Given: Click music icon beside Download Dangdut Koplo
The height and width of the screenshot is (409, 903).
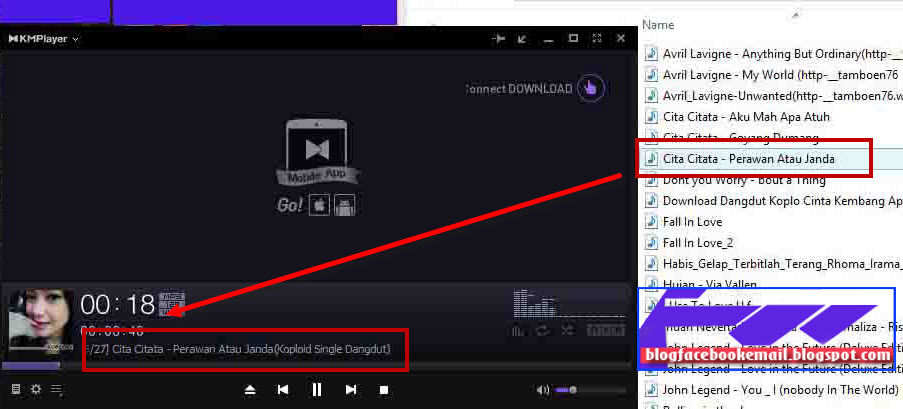Looking at the screenshot, I should 651,200.
